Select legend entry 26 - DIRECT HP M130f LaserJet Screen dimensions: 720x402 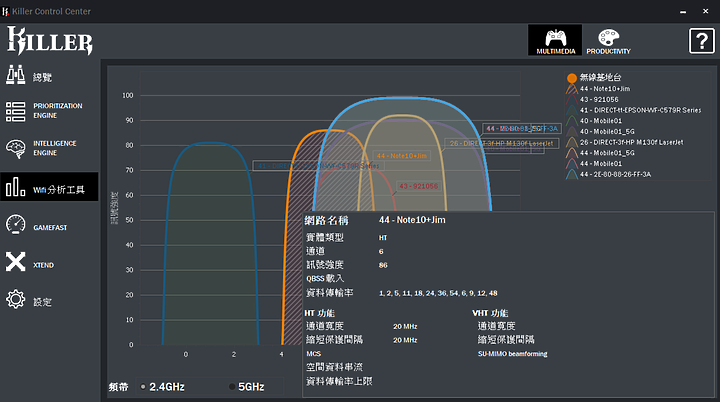(631, 142)
